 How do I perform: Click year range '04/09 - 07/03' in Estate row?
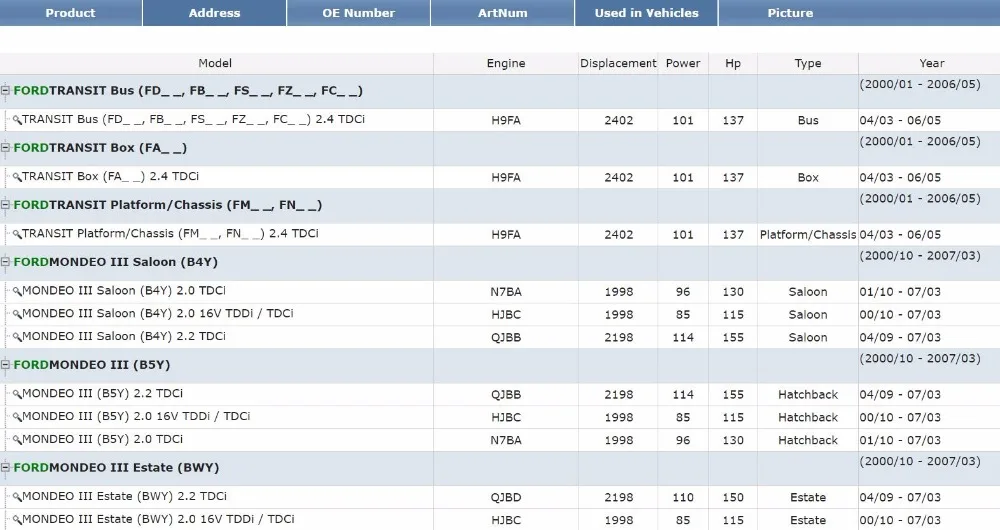[900, 497]
